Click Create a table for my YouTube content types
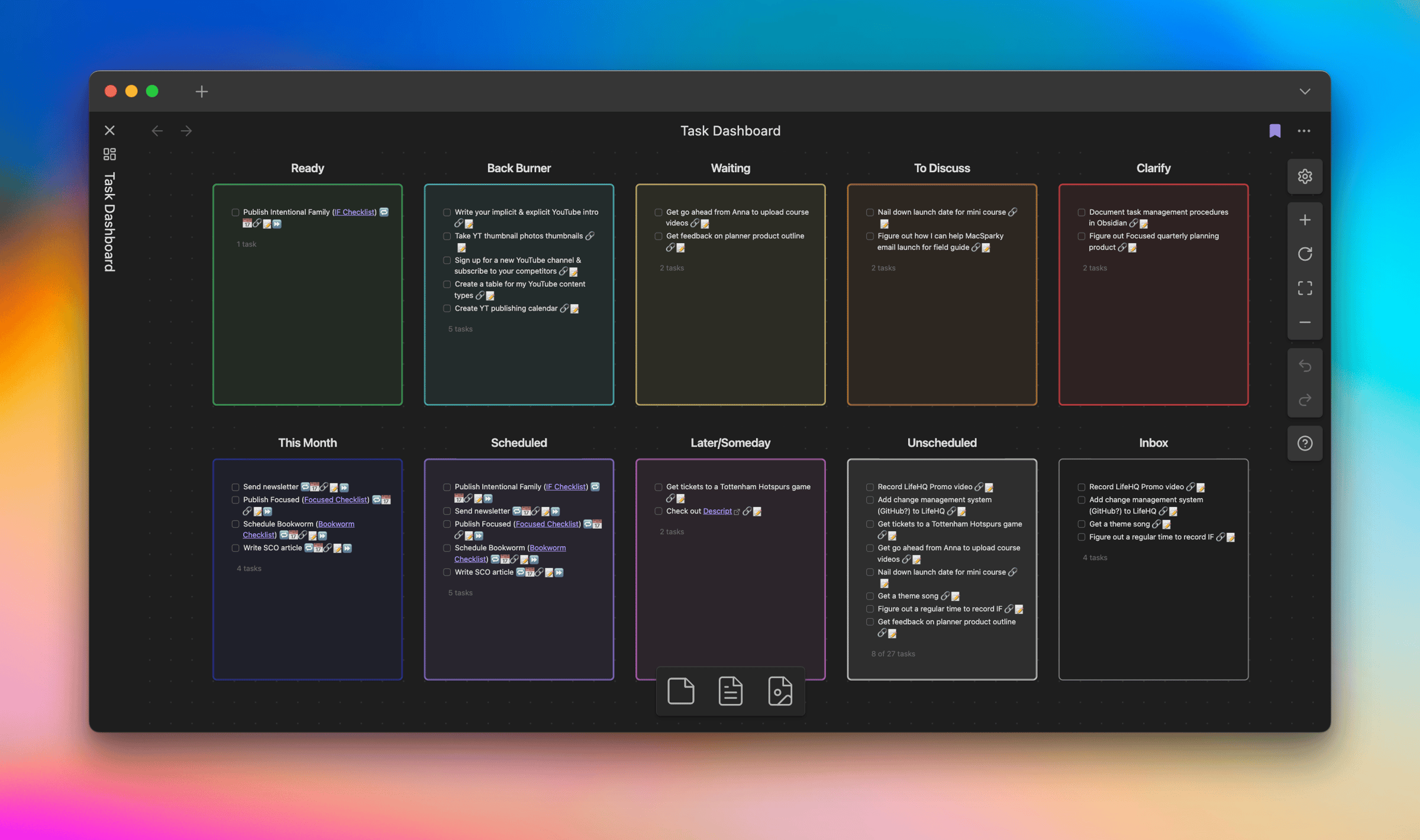 519,289
